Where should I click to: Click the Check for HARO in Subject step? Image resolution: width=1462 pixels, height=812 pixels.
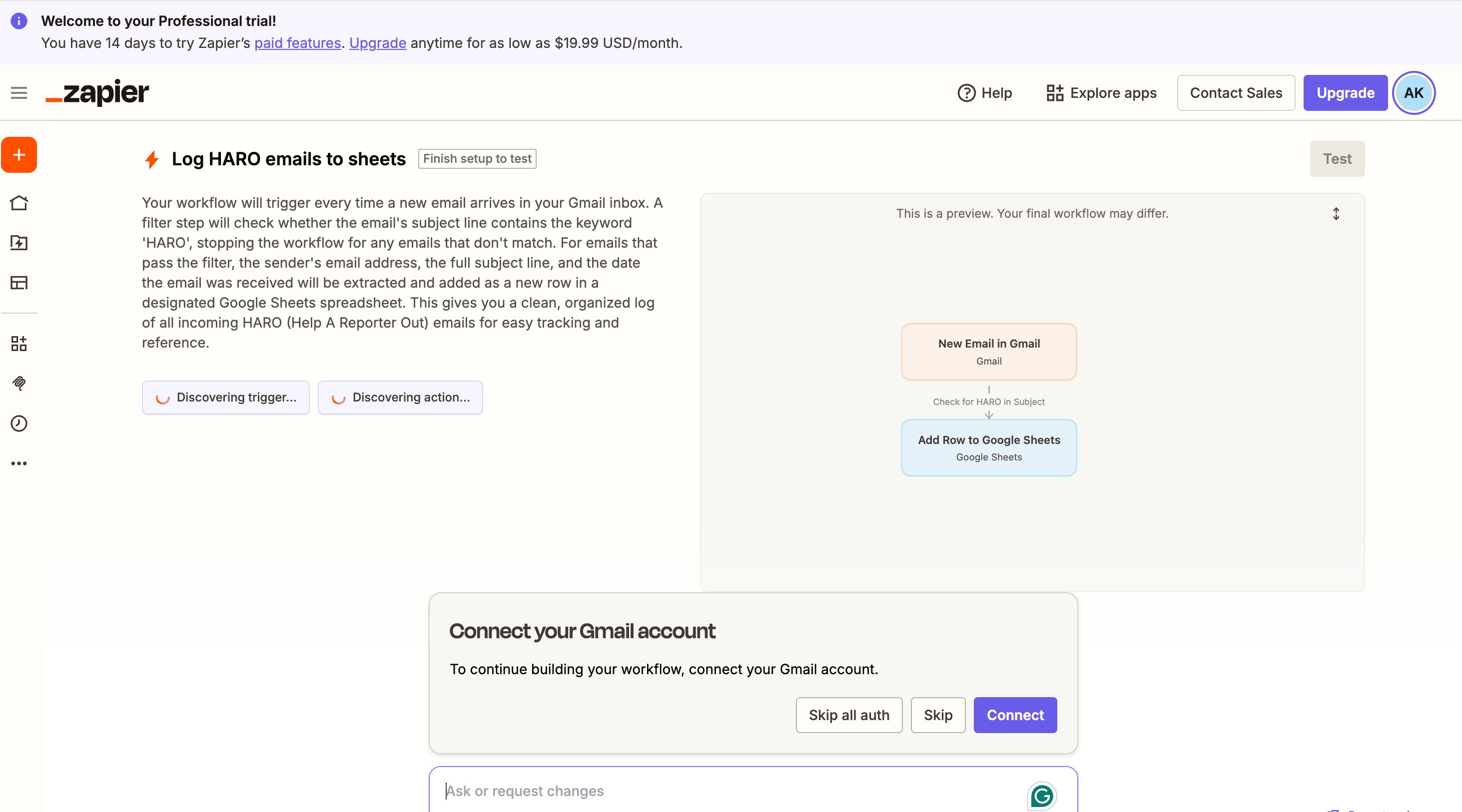tap(989, 402)
